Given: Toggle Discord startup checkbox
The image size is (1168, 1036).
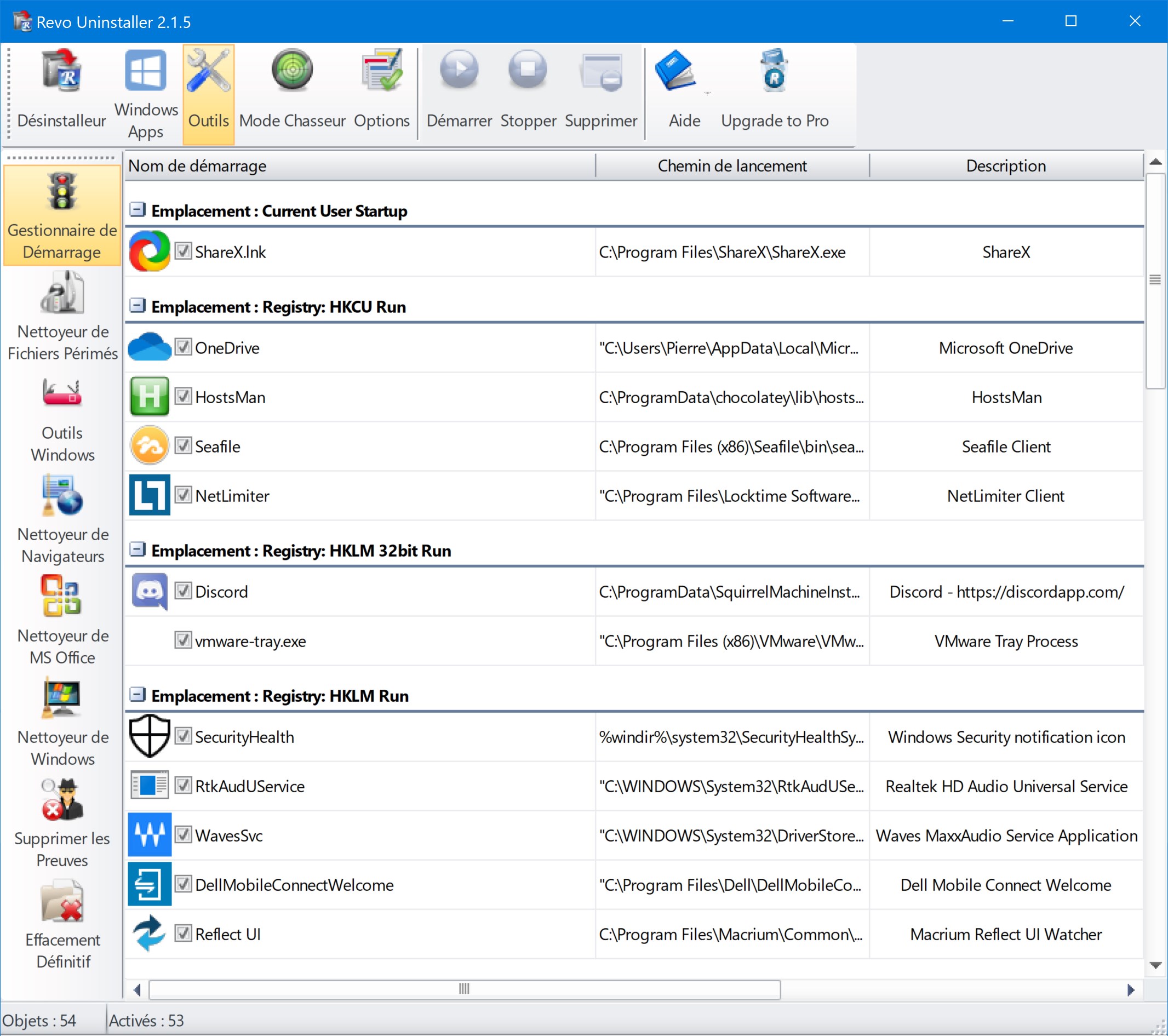Looking at the screenshot, I should coord(183,591).
